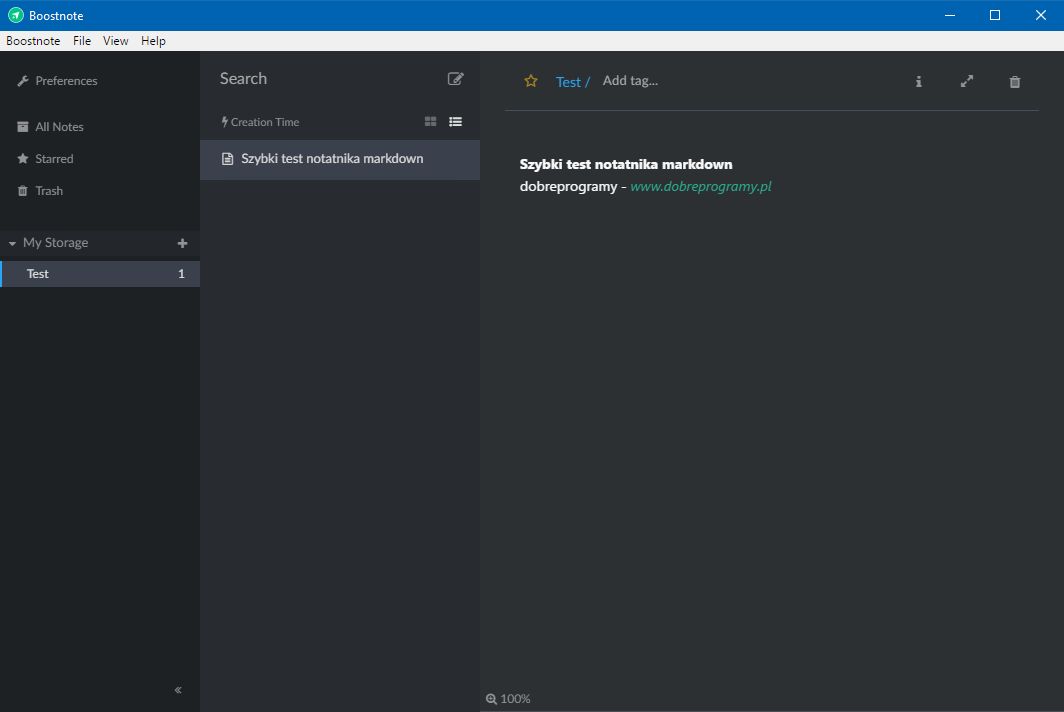Click the note document icon in list

227,159
